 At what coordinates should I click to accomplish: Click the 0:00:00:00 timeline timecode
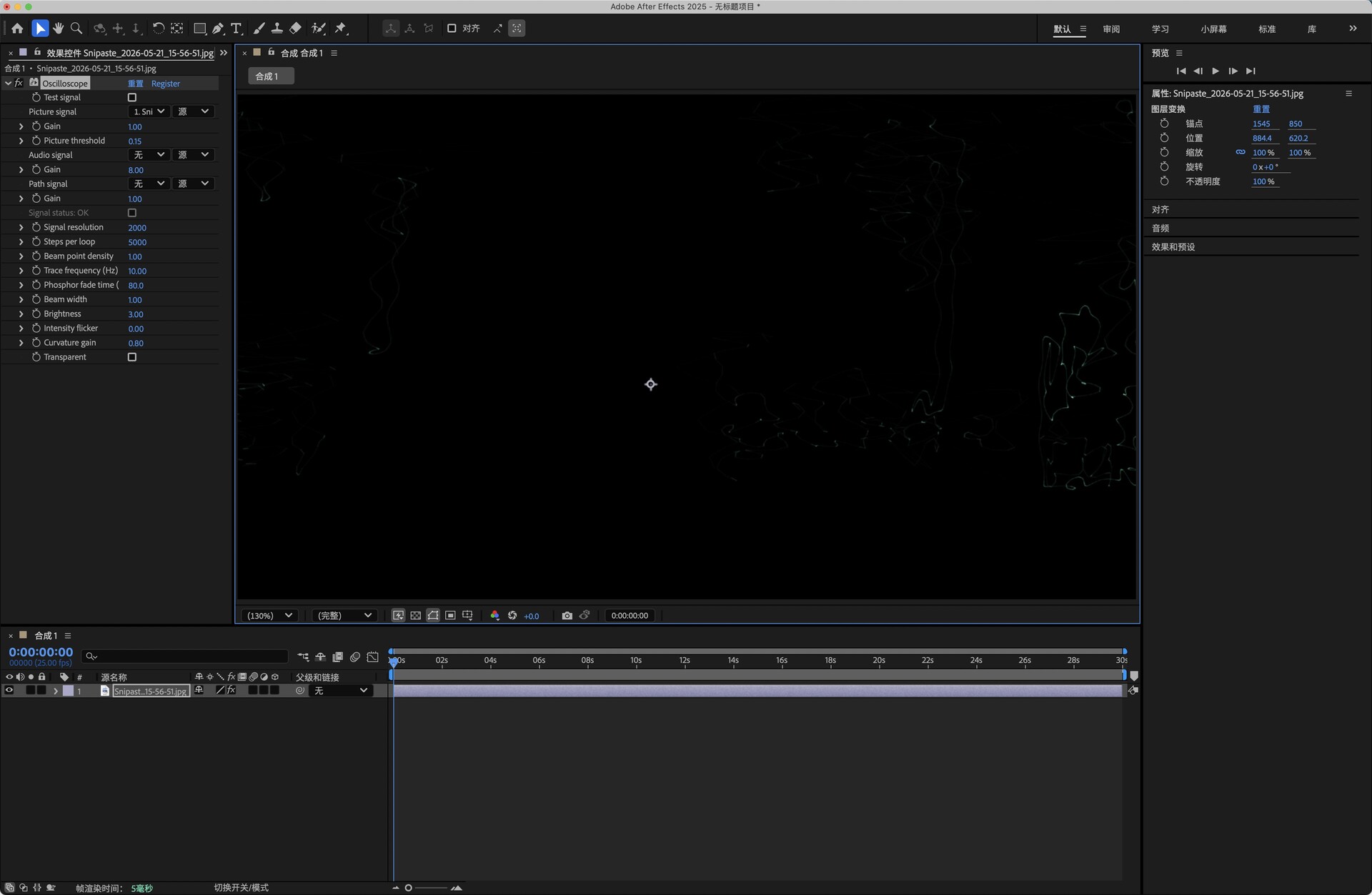(41, 652)
